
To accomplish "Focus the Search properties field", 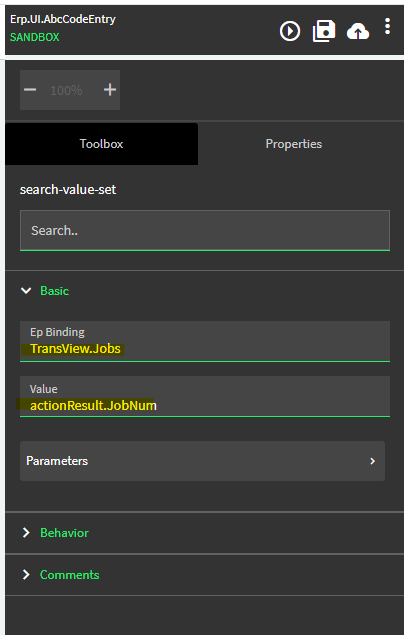I will [205, 230].
